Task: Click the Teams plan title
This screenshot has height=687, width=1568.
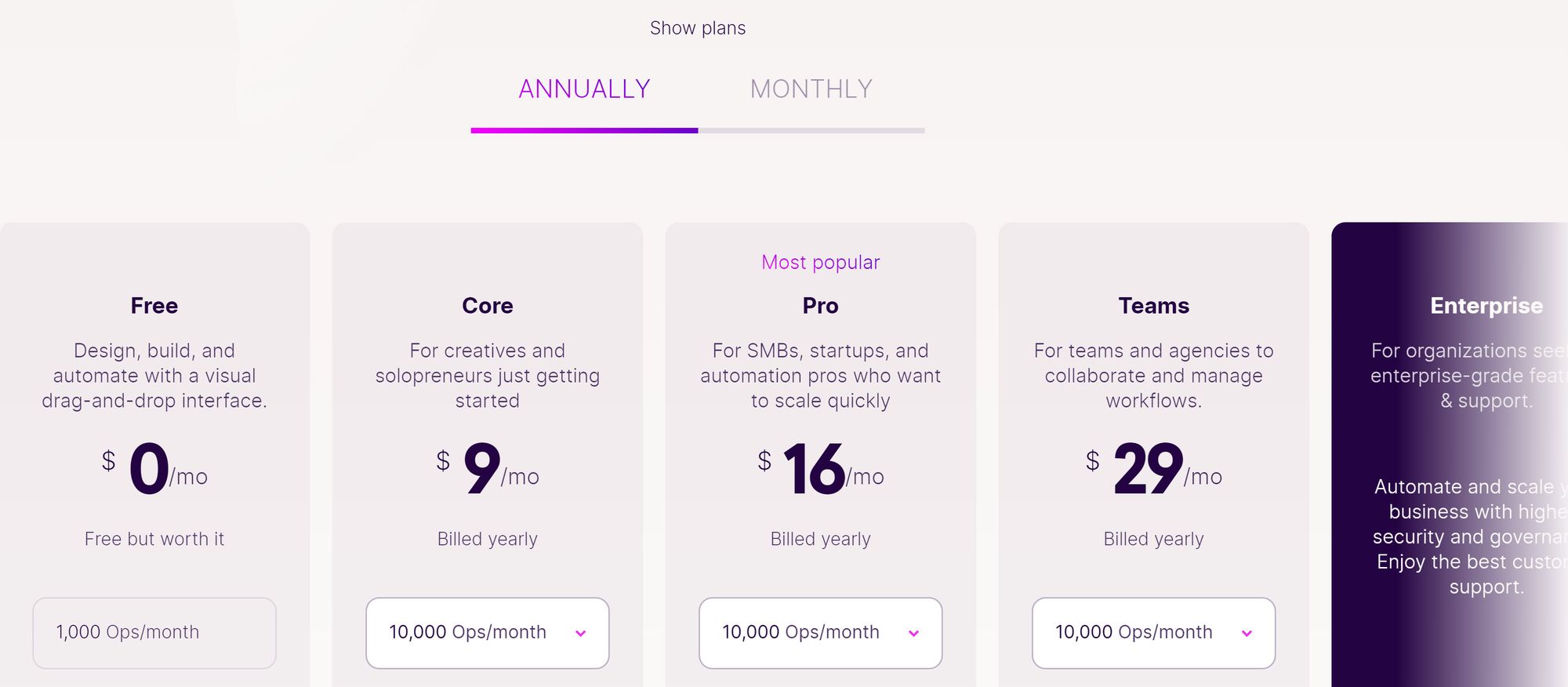Action: [1153, 306]
